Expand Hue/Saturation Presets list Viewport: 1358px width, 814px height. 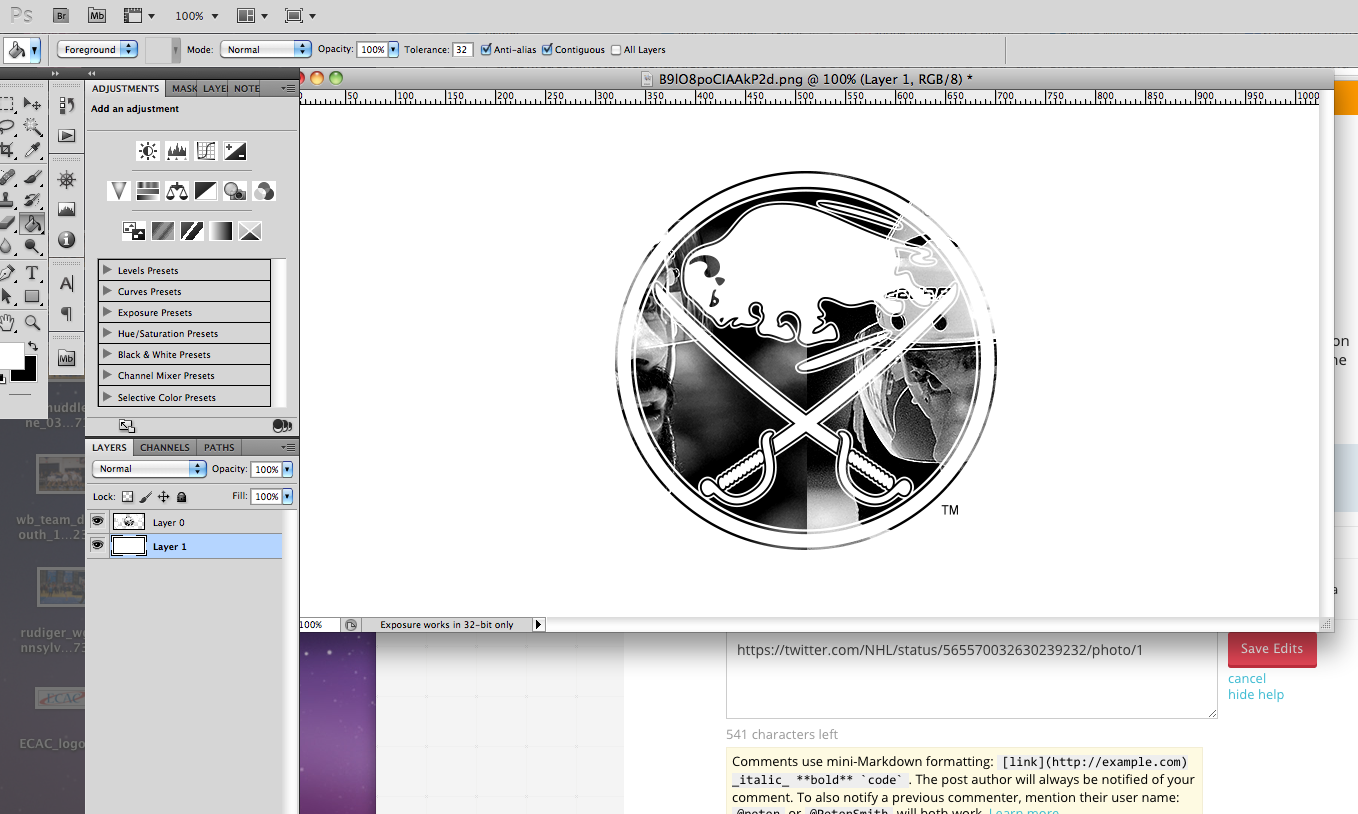(108, 333)
